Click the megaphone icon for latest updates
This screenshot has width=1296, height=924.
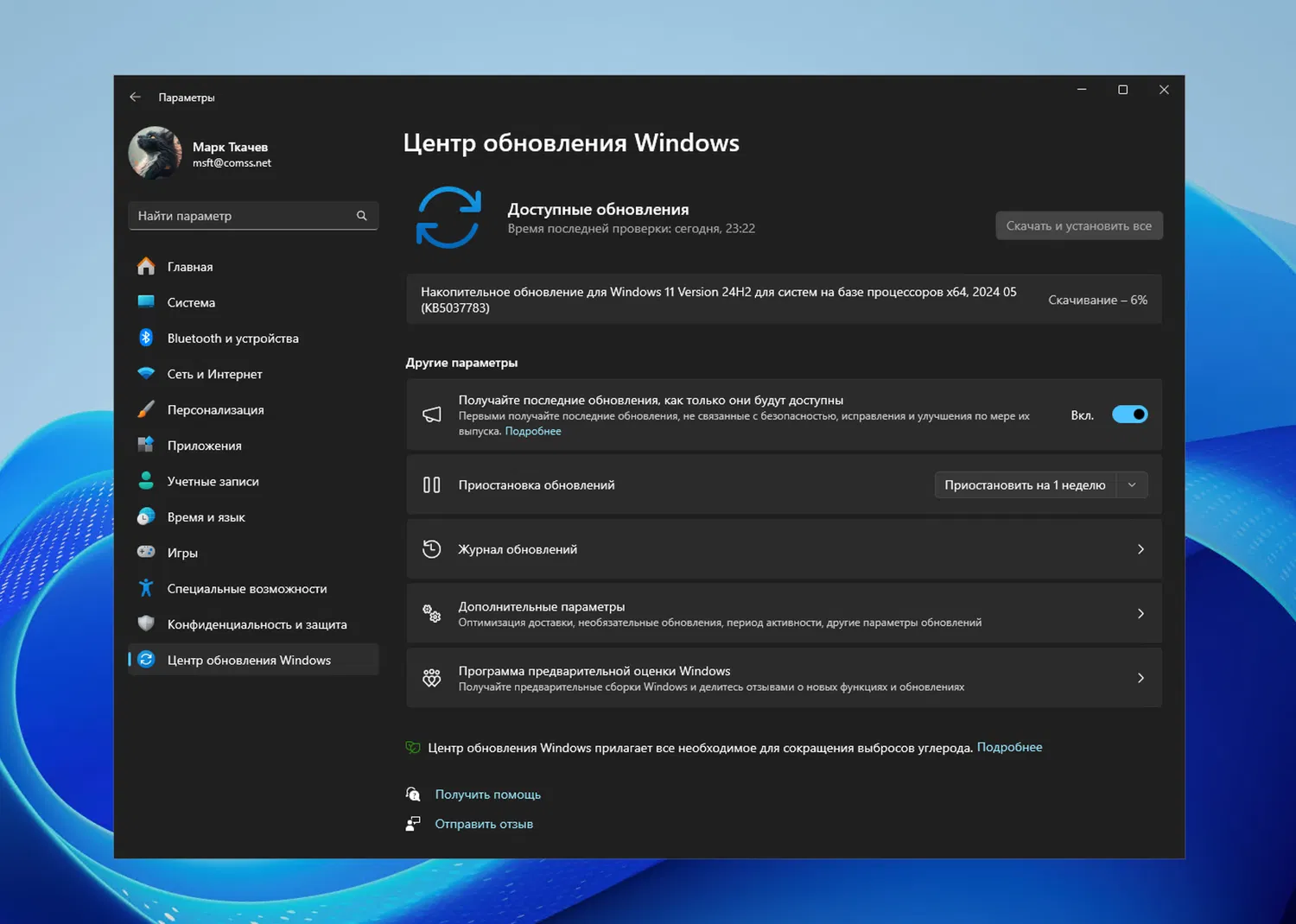pos(432,415)
